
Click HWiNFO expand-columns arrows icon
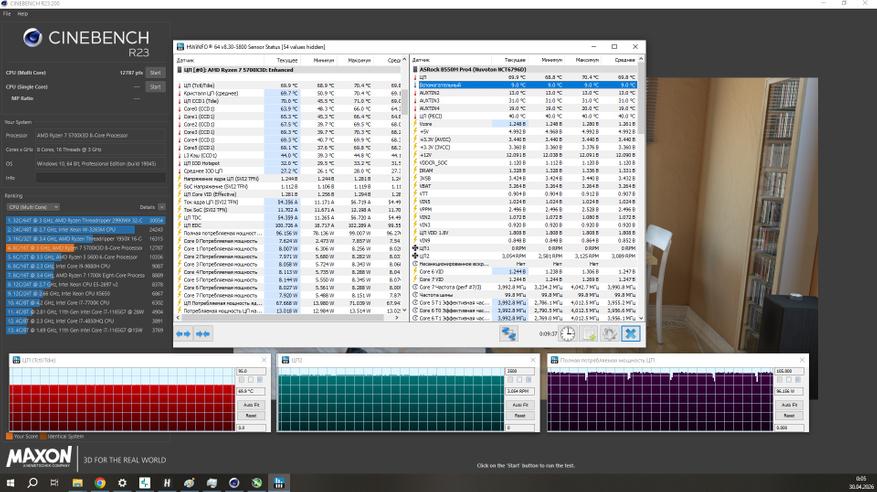click(183, 334)
